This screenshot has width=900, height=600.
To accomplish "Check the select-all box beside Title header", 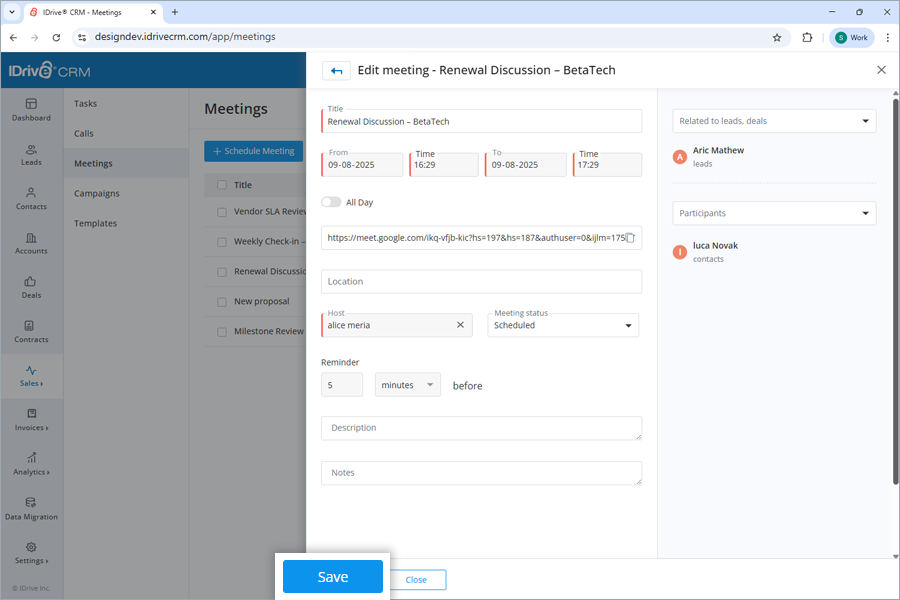I will point(222,185).
